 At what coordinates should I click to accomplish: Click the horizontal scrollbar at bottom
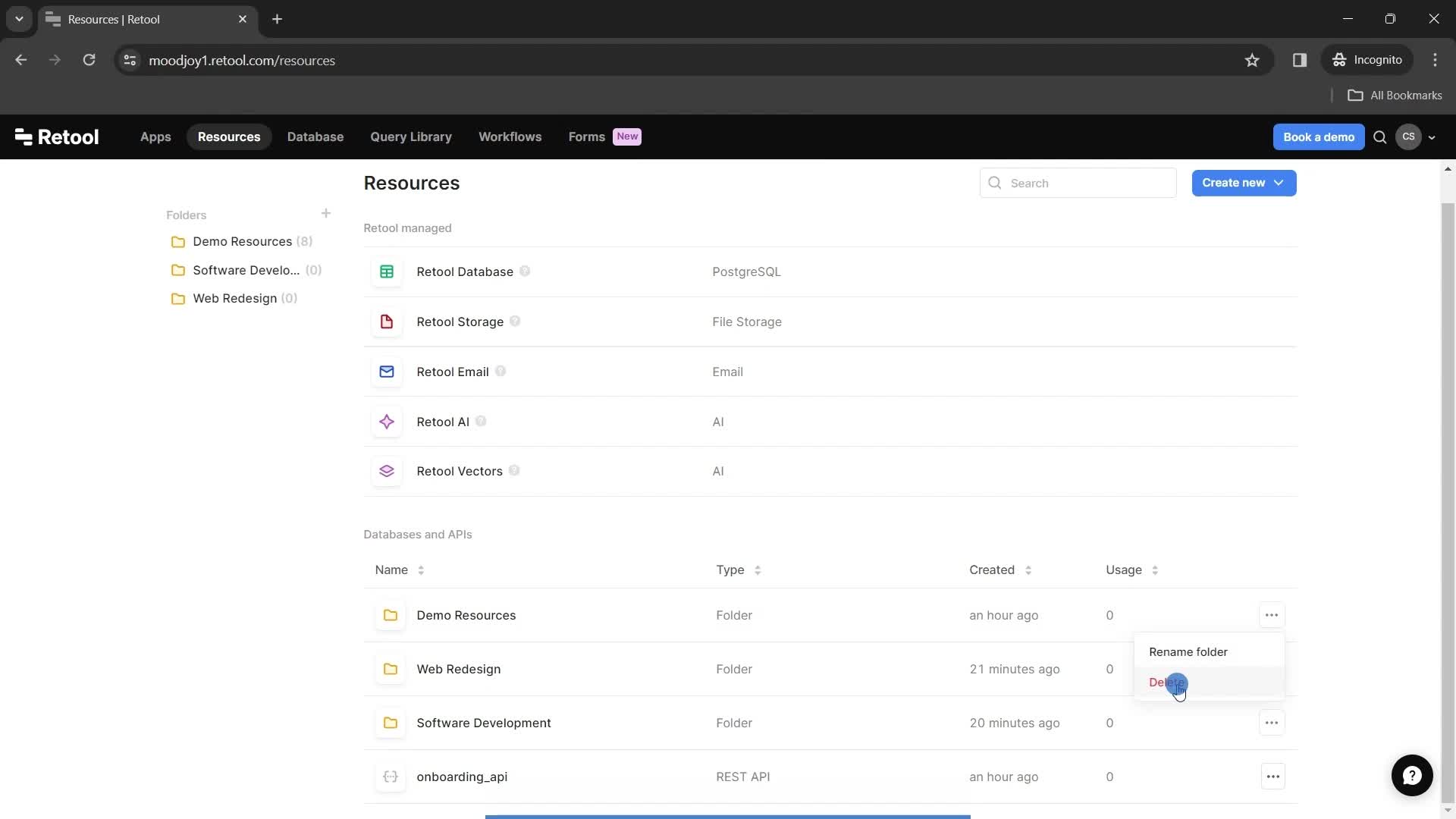(727, 816)
